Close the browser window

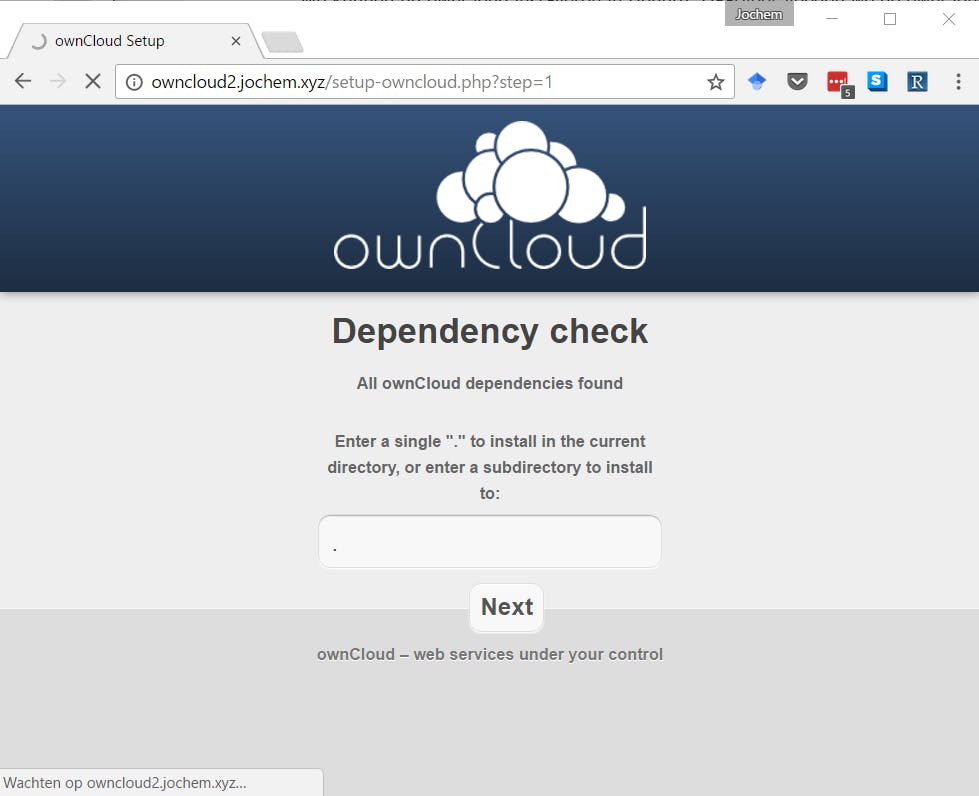pyautogui.click(x=948, y=19)
